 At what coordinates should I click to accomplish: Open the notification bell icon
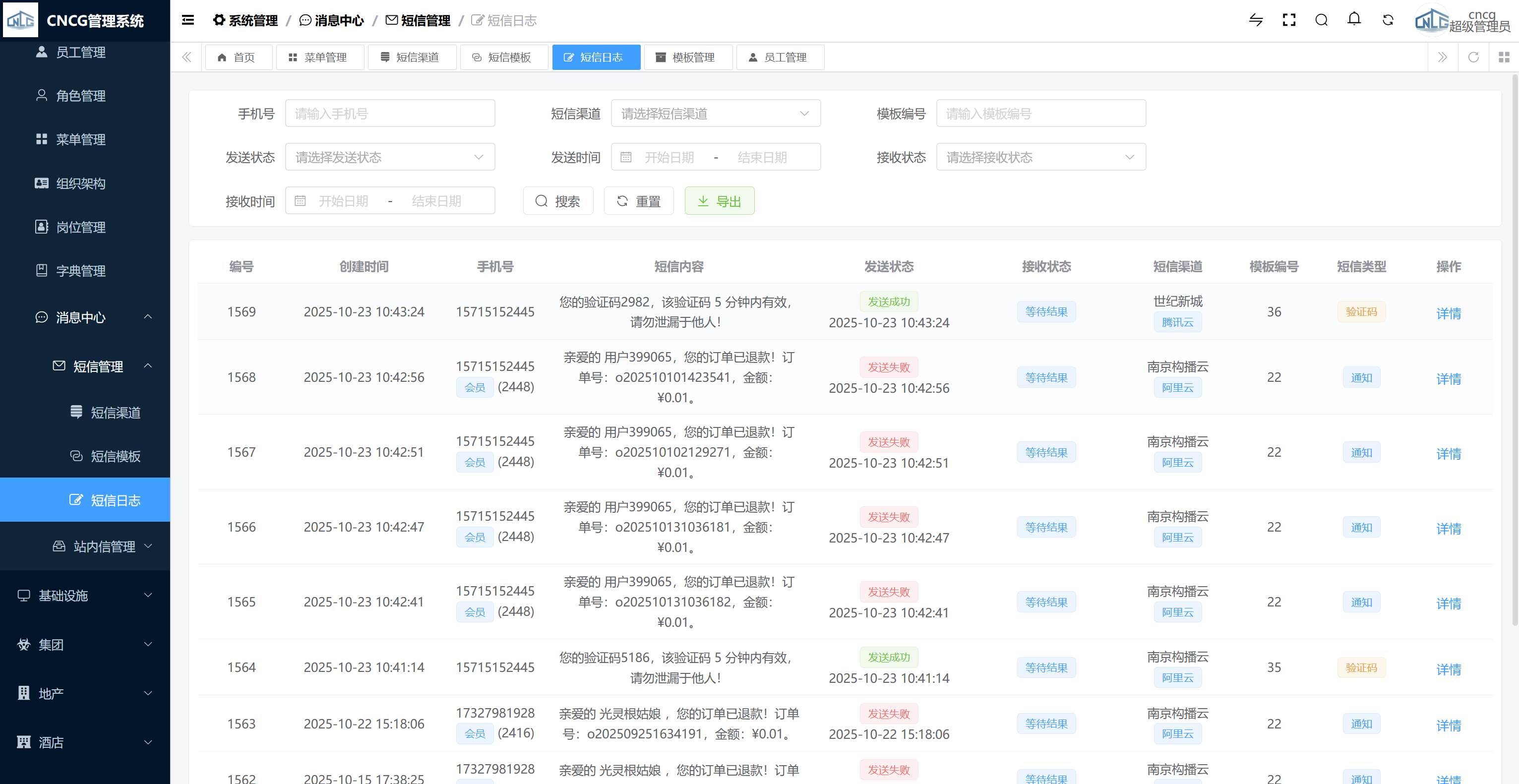click(x=1354, y=19)
